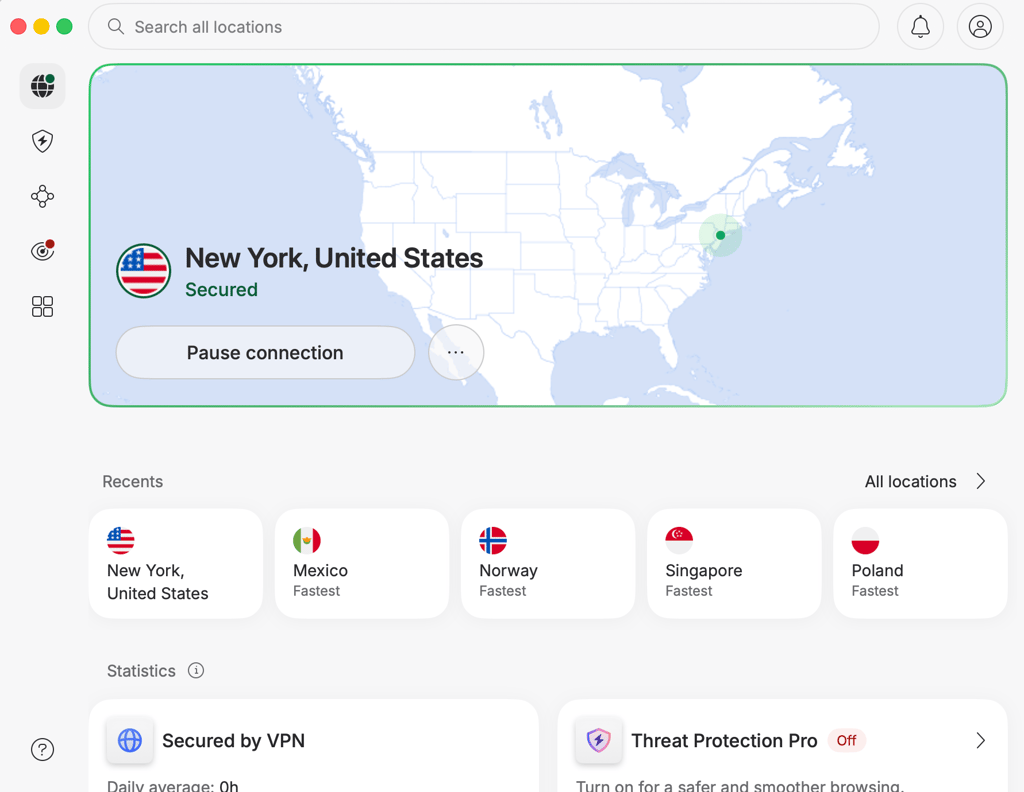Expand Threat Protection Pro chevron

[980, 740]
